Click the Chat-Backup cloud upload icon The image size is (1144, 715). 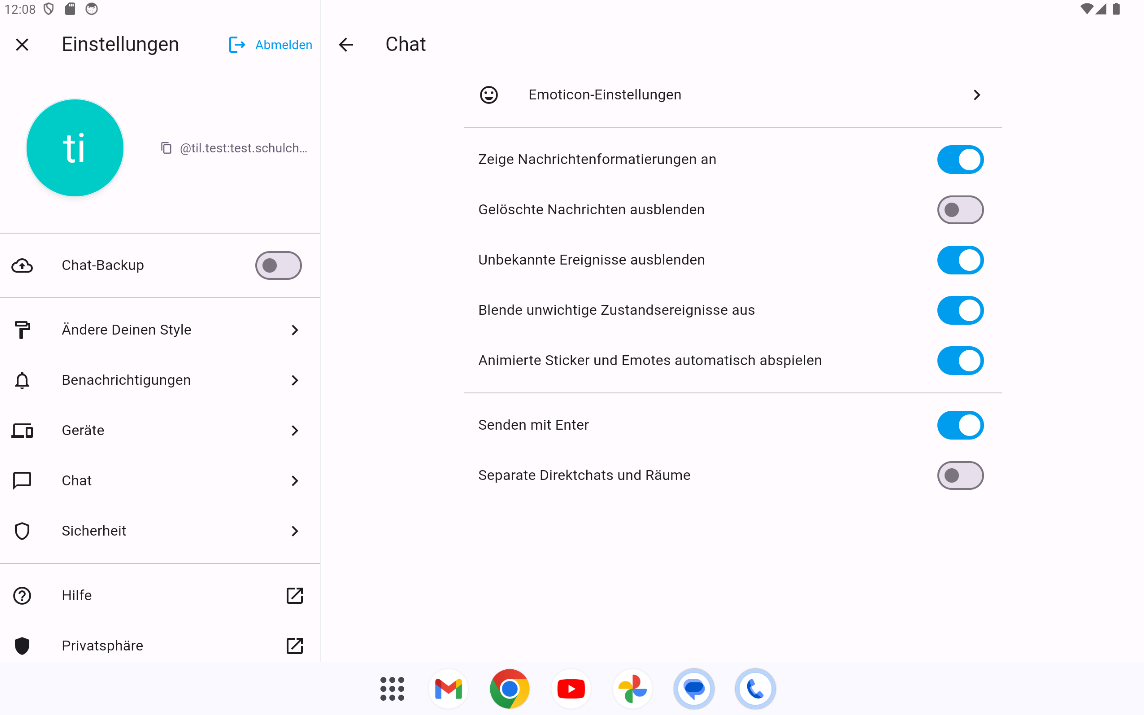(x=22, y=266)
